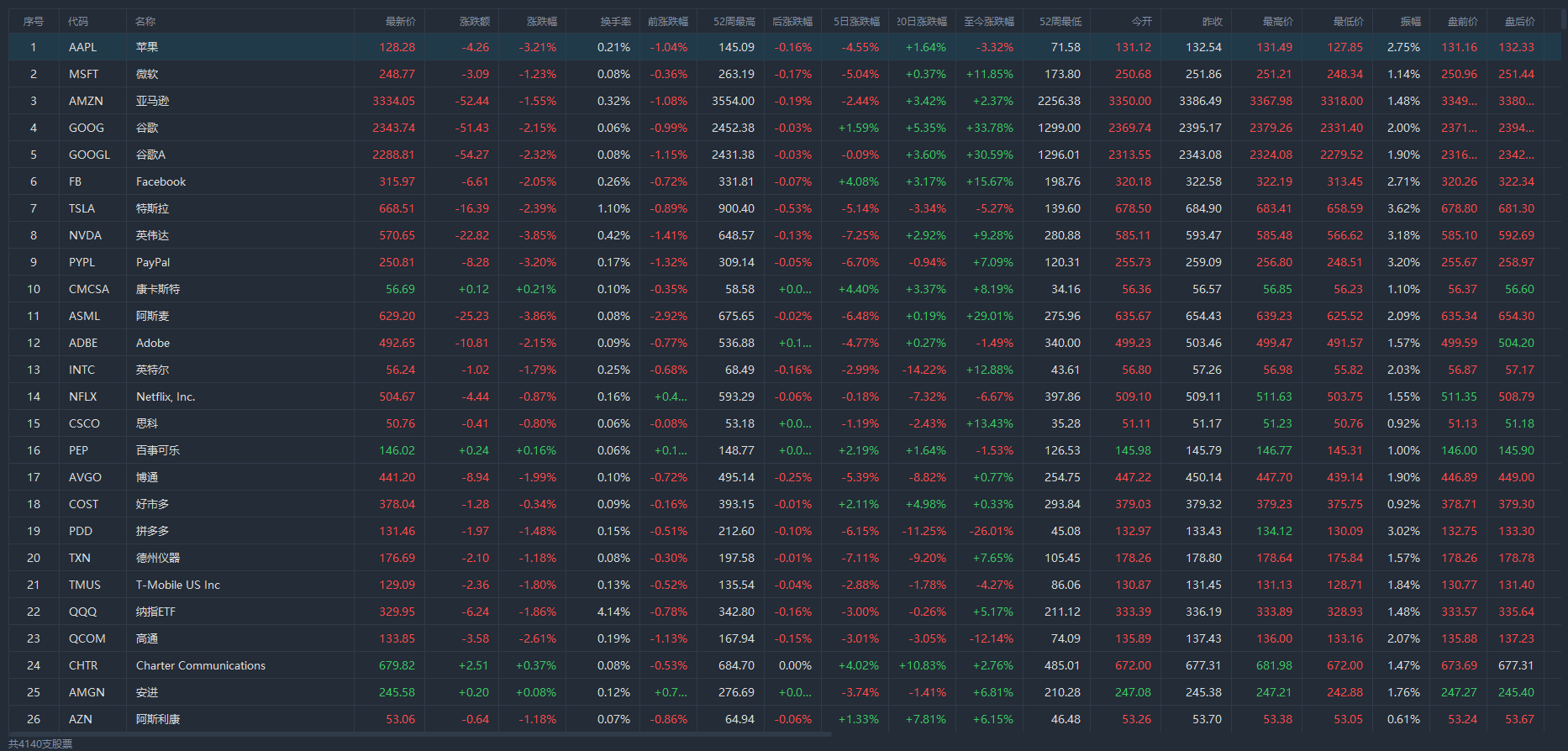Sort by the 涨跌幅 column header
The height and width of the screenshot is (751, 1568).
pyautogui.click(x=541, y=21)
